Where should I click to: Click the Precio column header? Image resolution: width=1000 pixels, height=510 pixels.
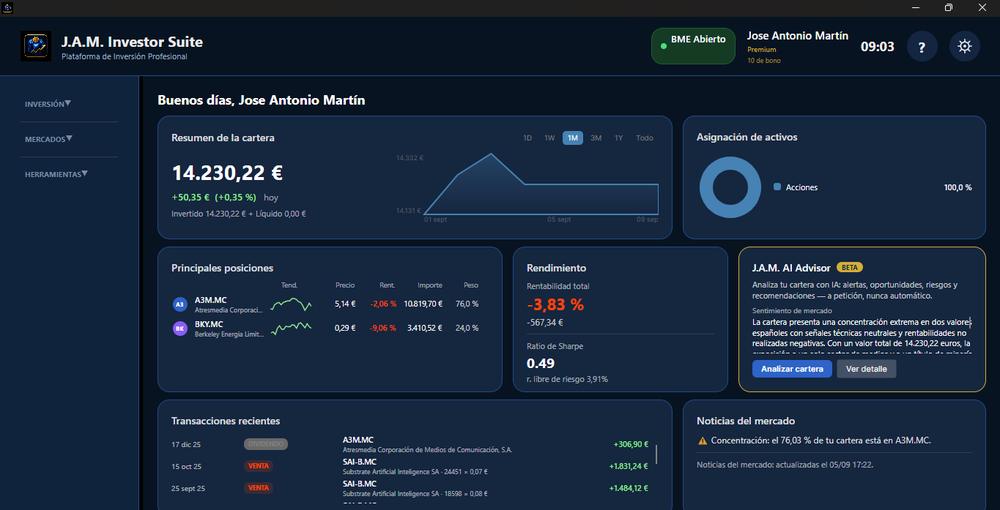pyautogui.click(x=345, y=285)
